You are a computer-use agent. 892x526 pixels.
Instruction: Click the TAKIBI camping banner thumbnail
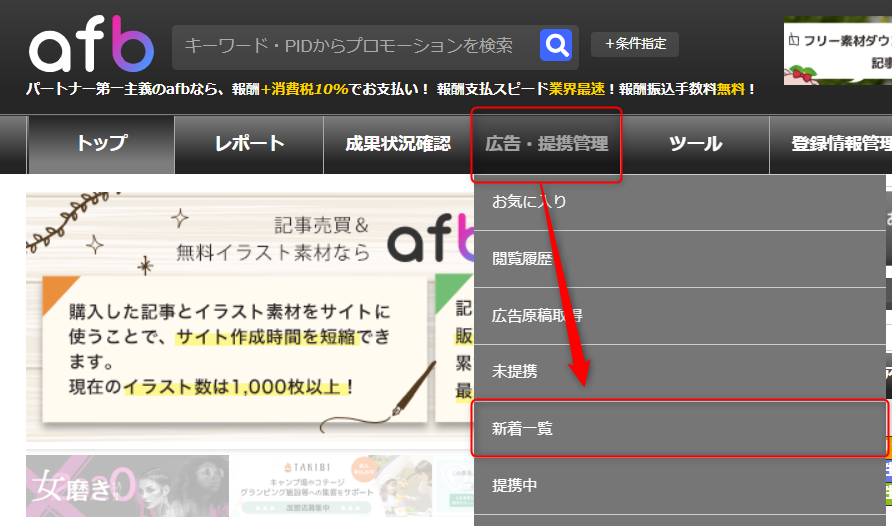332,486
